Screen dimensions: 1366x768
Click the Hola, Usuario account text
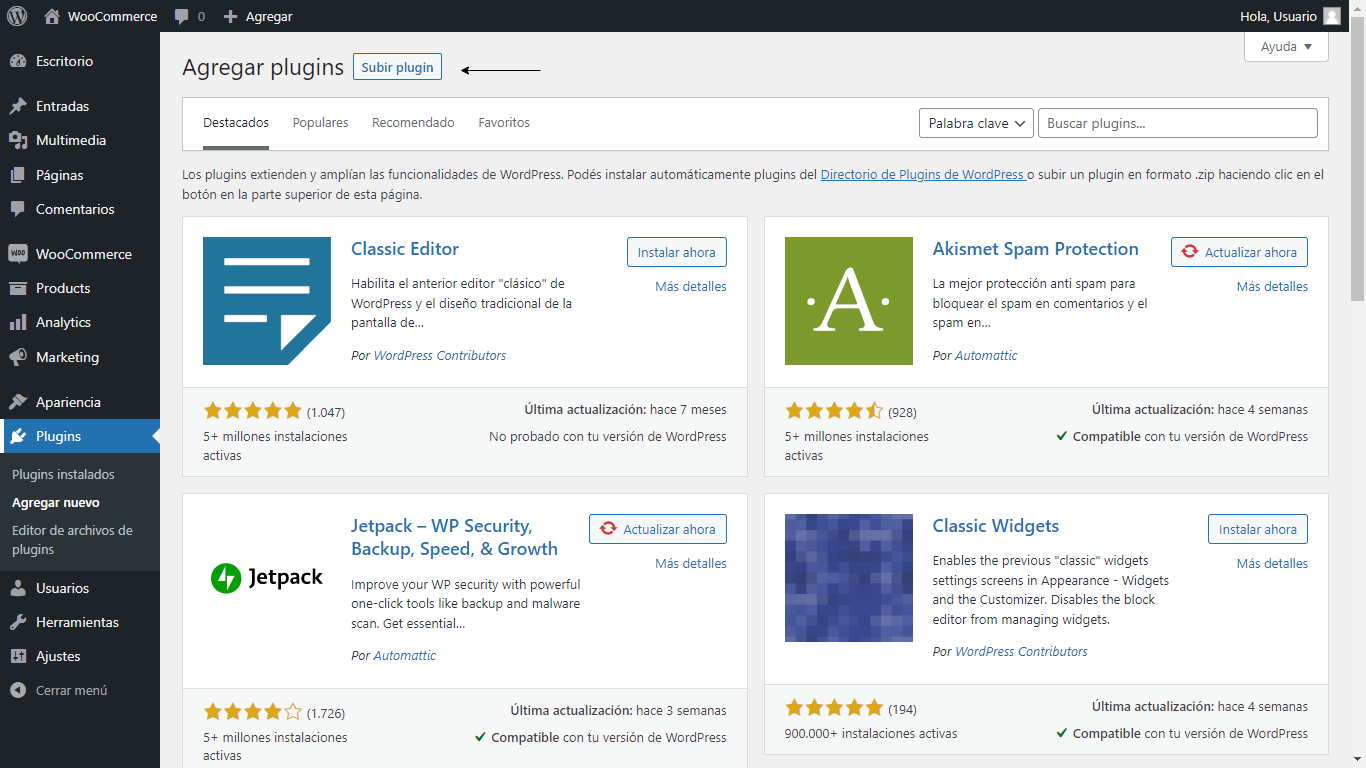[x=1278, y=16]
